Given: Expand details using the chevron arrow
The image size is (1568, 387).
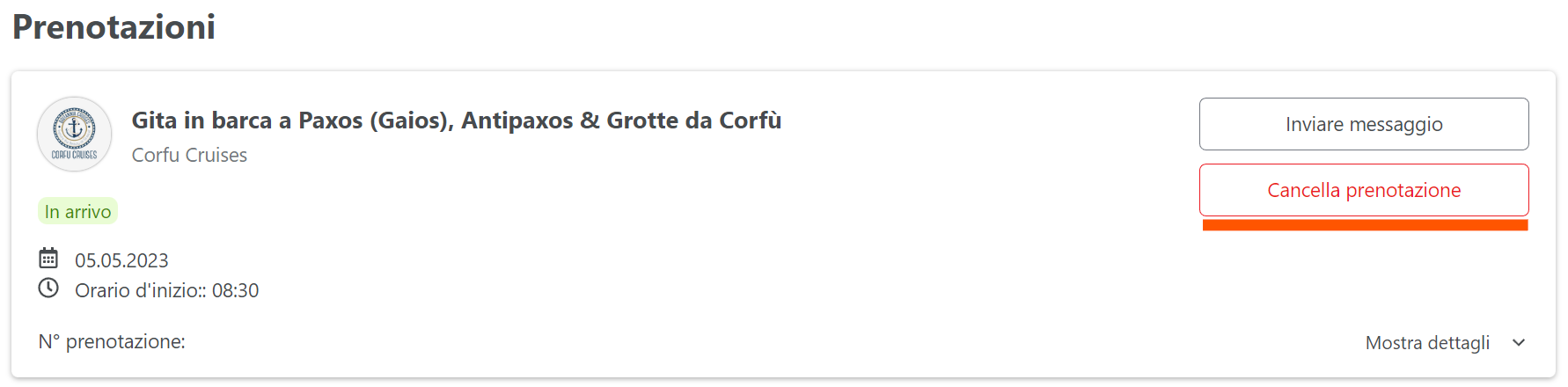Looking at the screenshot, I should (1519, 343).
